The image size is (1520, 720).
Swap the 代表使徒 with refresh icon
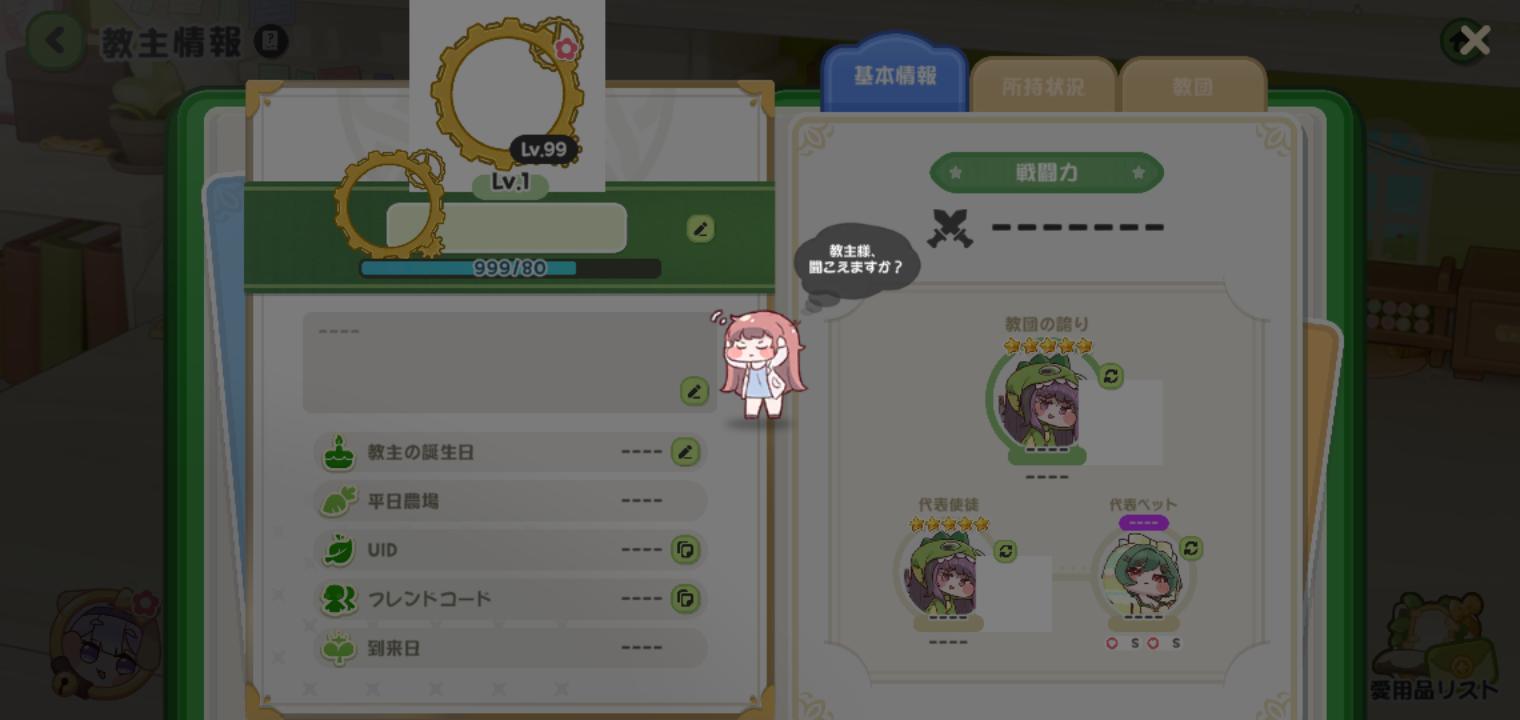pos(1005,551)
